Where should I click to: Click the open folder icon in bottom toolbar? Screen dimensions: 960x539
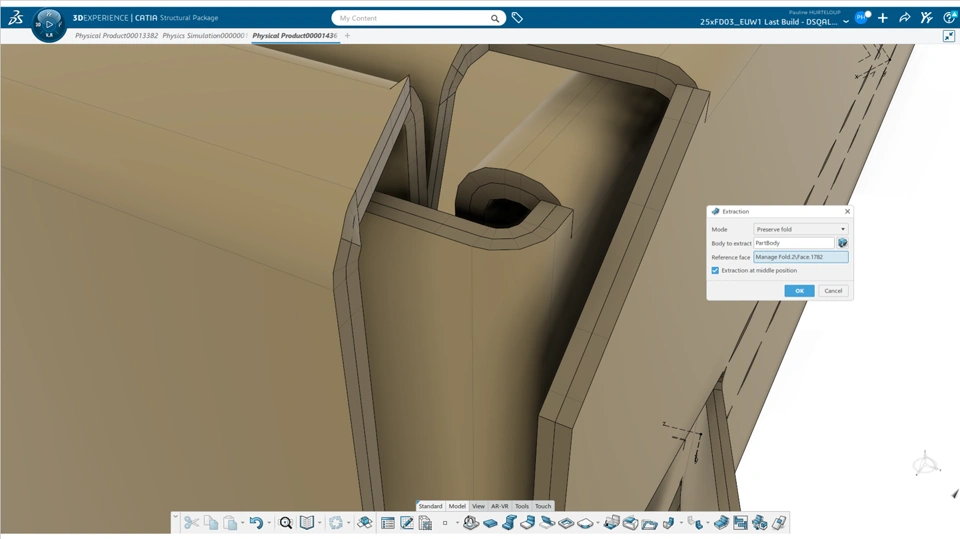coord(649,522)
